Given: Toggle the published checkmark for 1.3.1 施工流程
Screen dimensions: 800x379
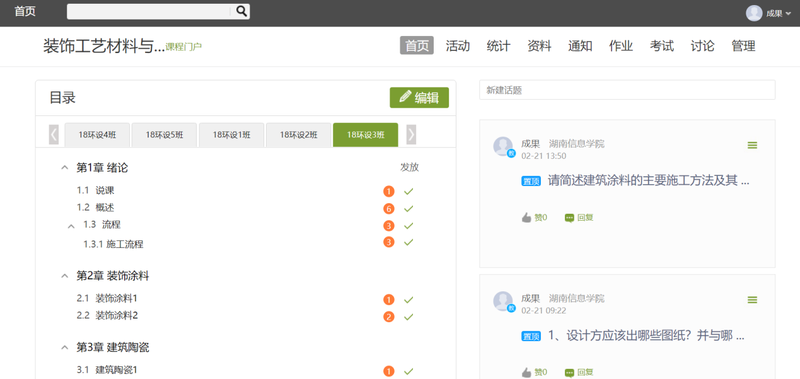Looking at the screenshot, I should (408, 242).
